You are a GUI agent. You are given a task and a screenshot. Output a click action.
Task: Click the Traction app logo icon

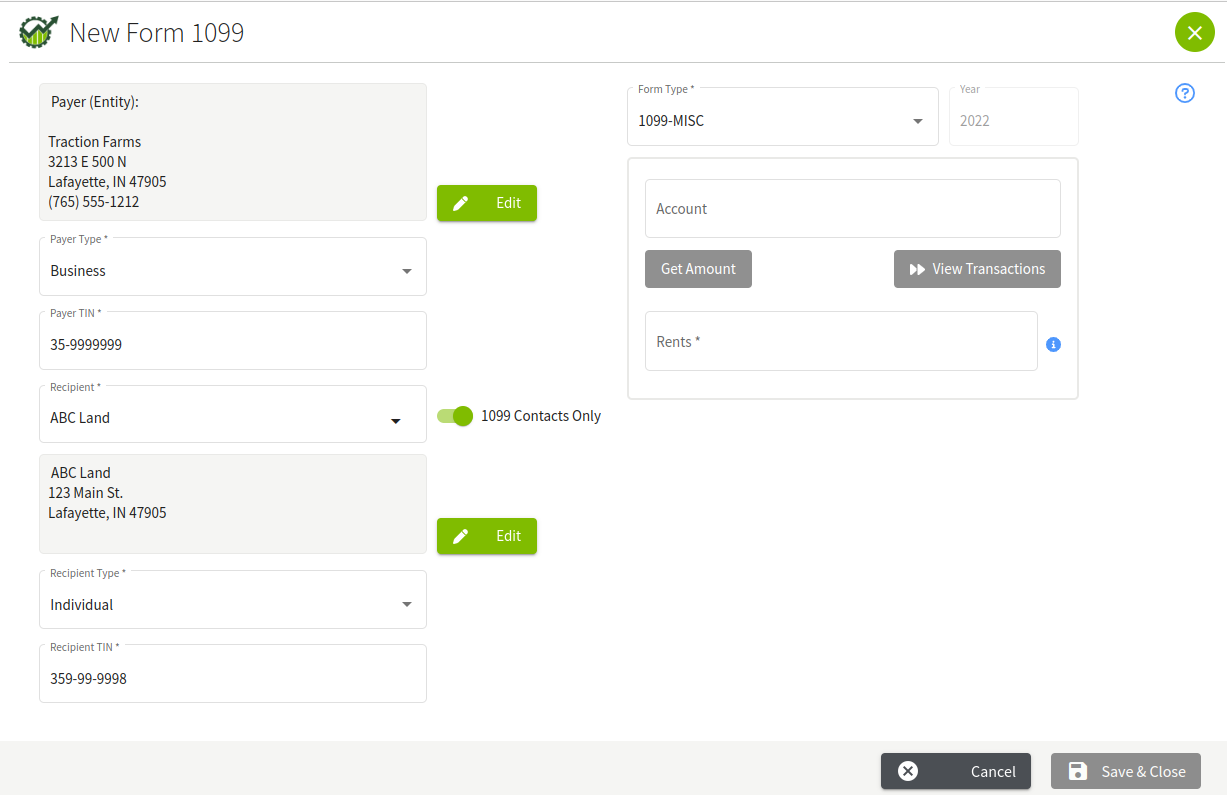tap(39, 32)
